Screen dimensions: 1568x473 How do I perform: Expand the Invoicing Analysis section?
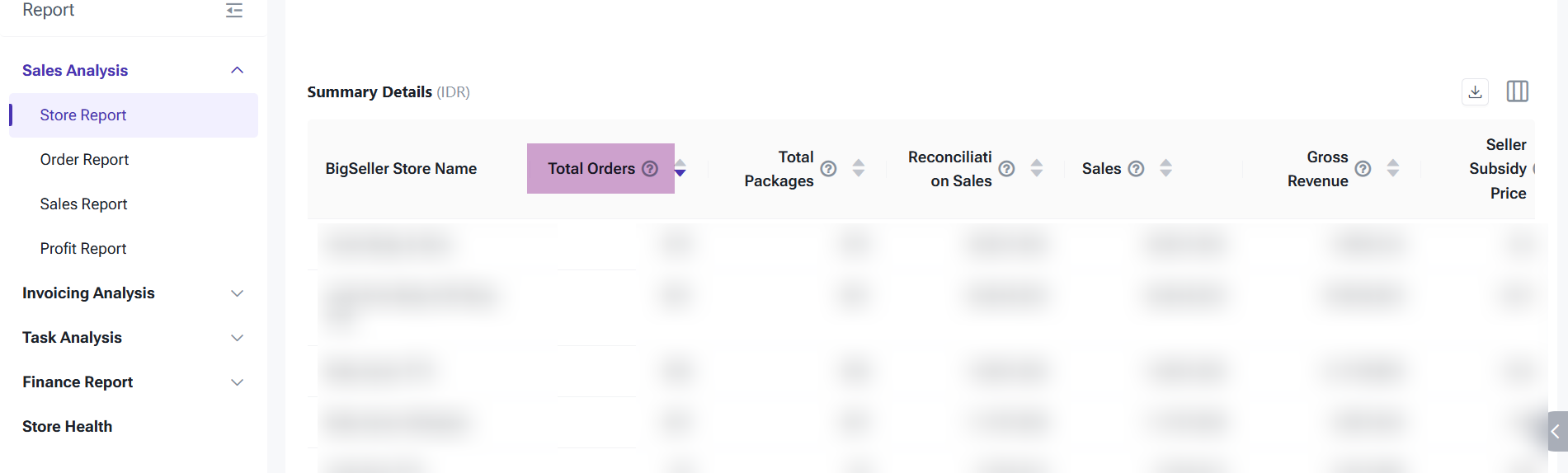pos(237,293)
